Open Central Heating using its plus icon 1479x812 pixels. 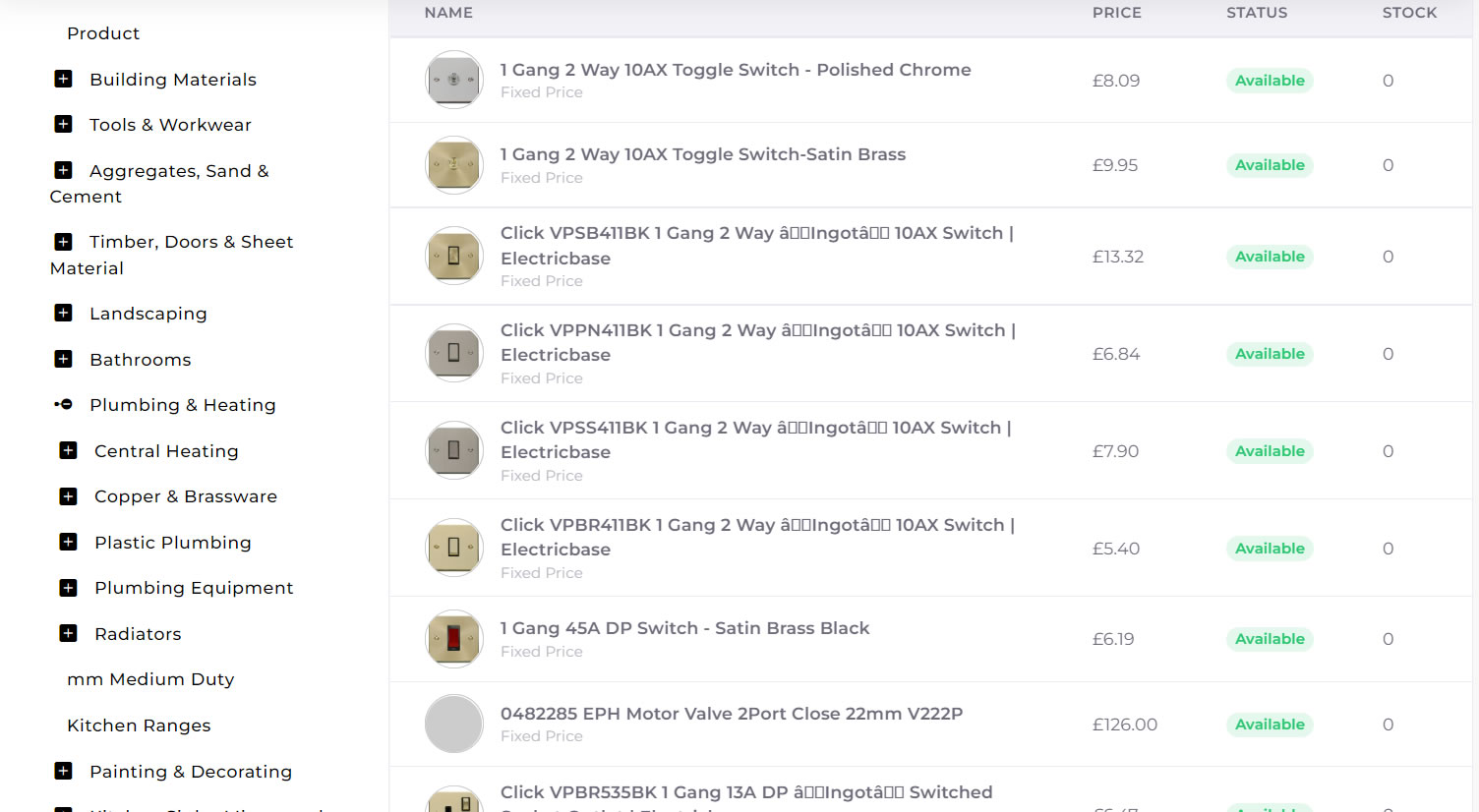[x=68, y=450]
